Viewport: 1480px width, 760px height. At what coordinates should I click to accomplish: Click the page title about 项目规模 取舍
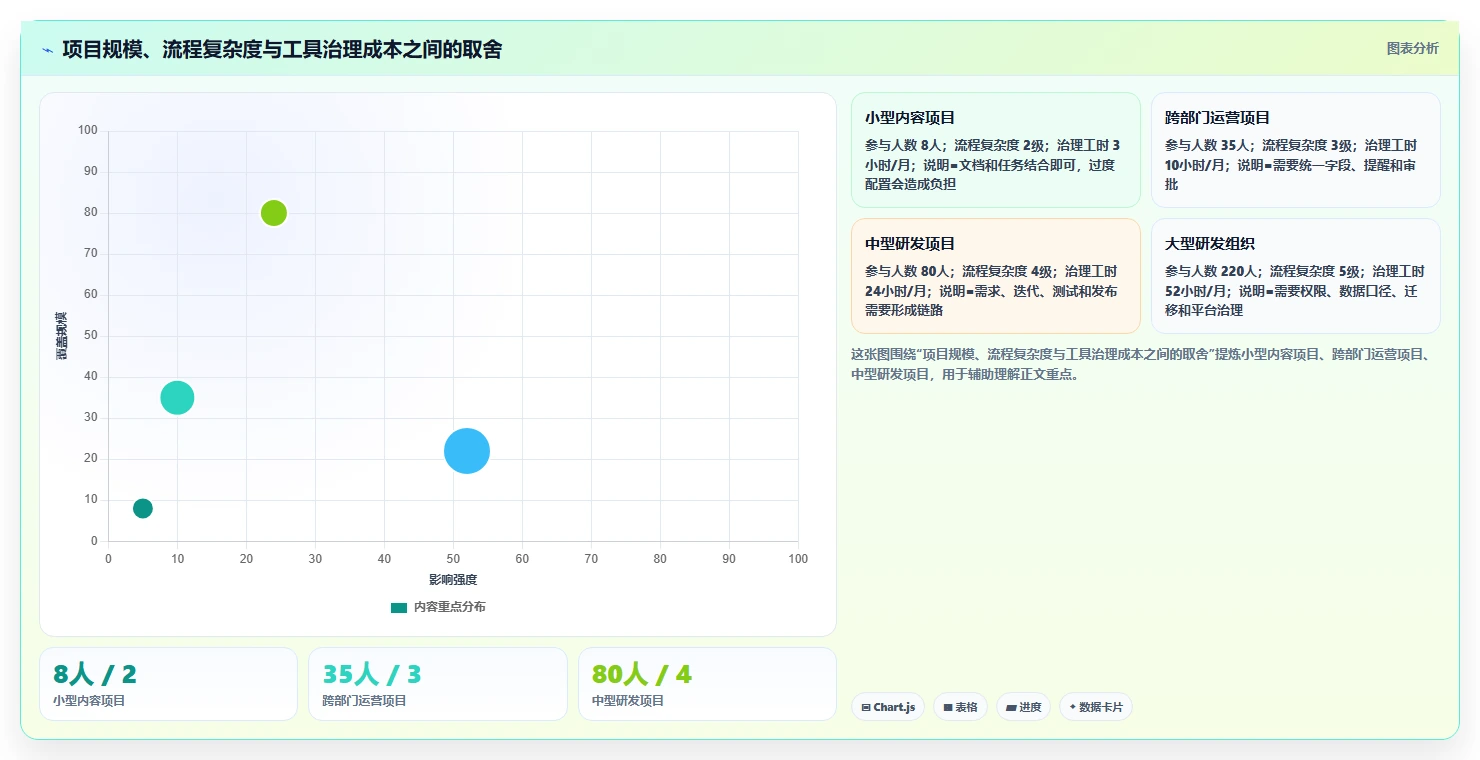pos(282,49)
